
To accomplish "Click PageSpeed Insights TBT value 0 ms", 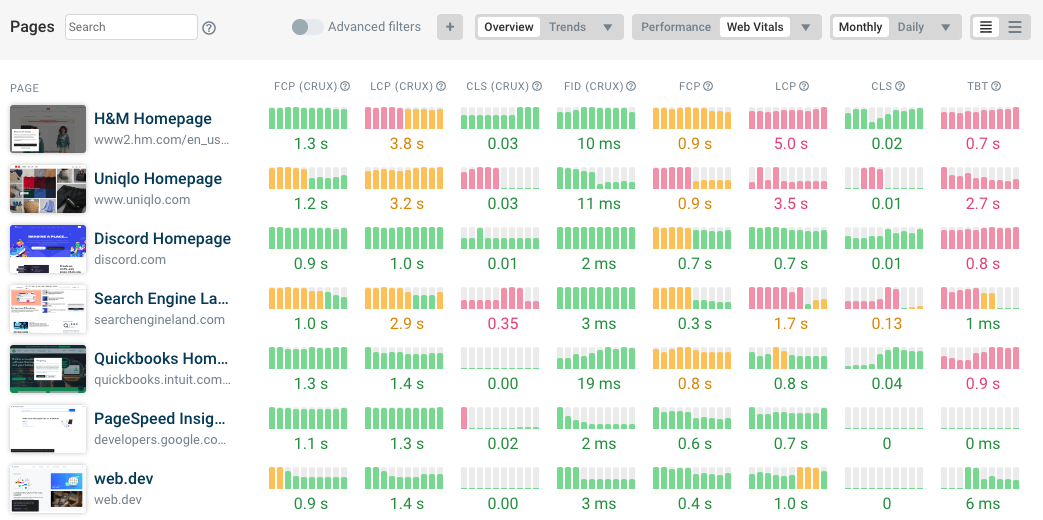I will [x=982, y=444].
